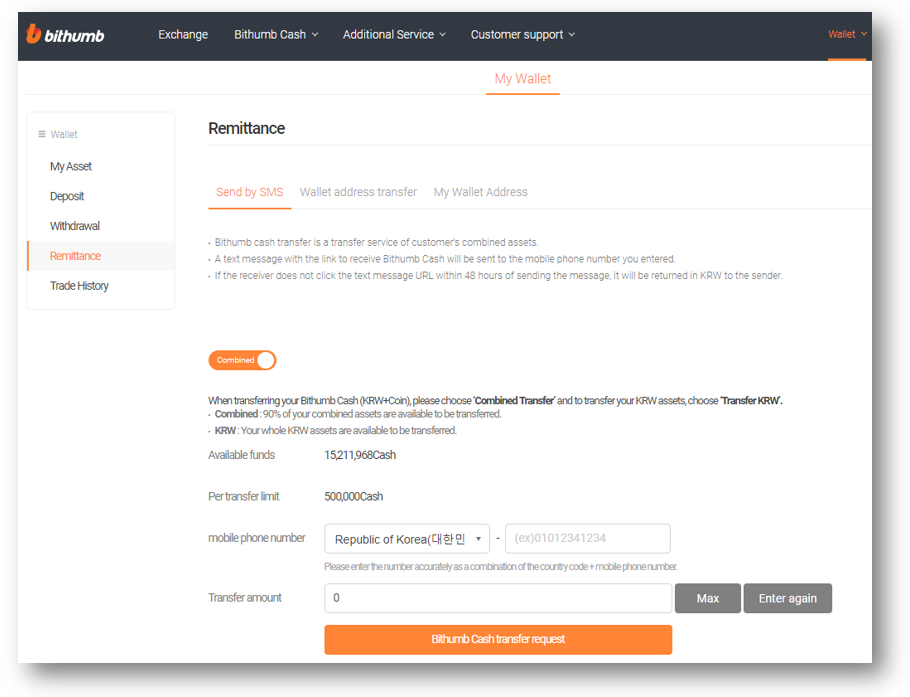910x697 pixels.
Task: Go to Deposit in sidebar
Action: 67,196
